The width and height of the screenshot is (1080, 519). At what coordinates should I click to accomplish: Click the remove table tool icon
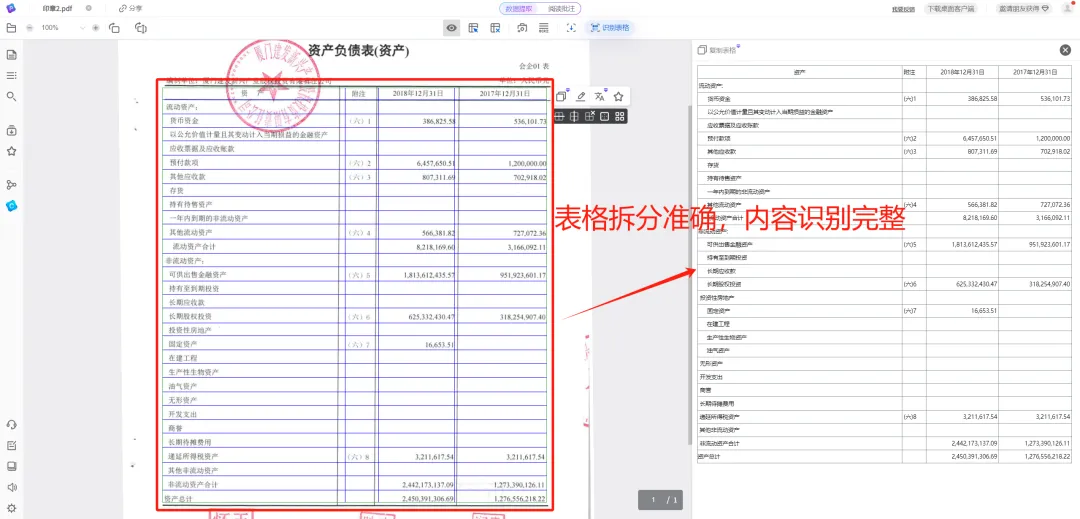coord(495,28)
